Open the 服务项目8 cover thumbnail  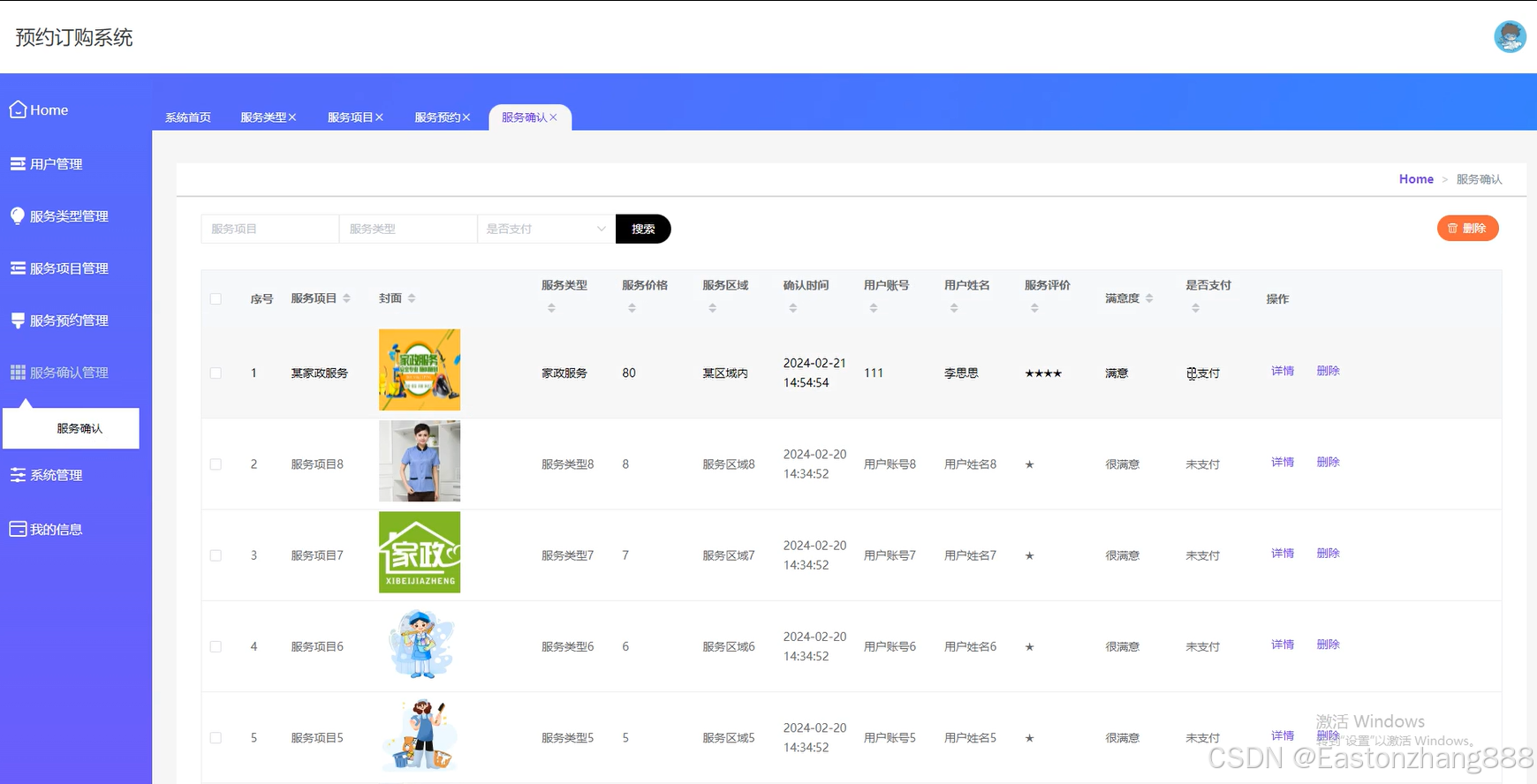pyautogui.click(x=420, y=461)
